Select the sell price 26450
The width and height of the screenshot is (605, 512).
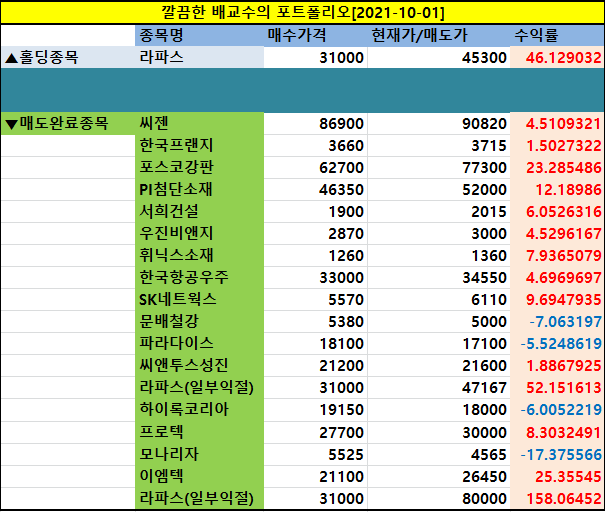pos(439,476)
